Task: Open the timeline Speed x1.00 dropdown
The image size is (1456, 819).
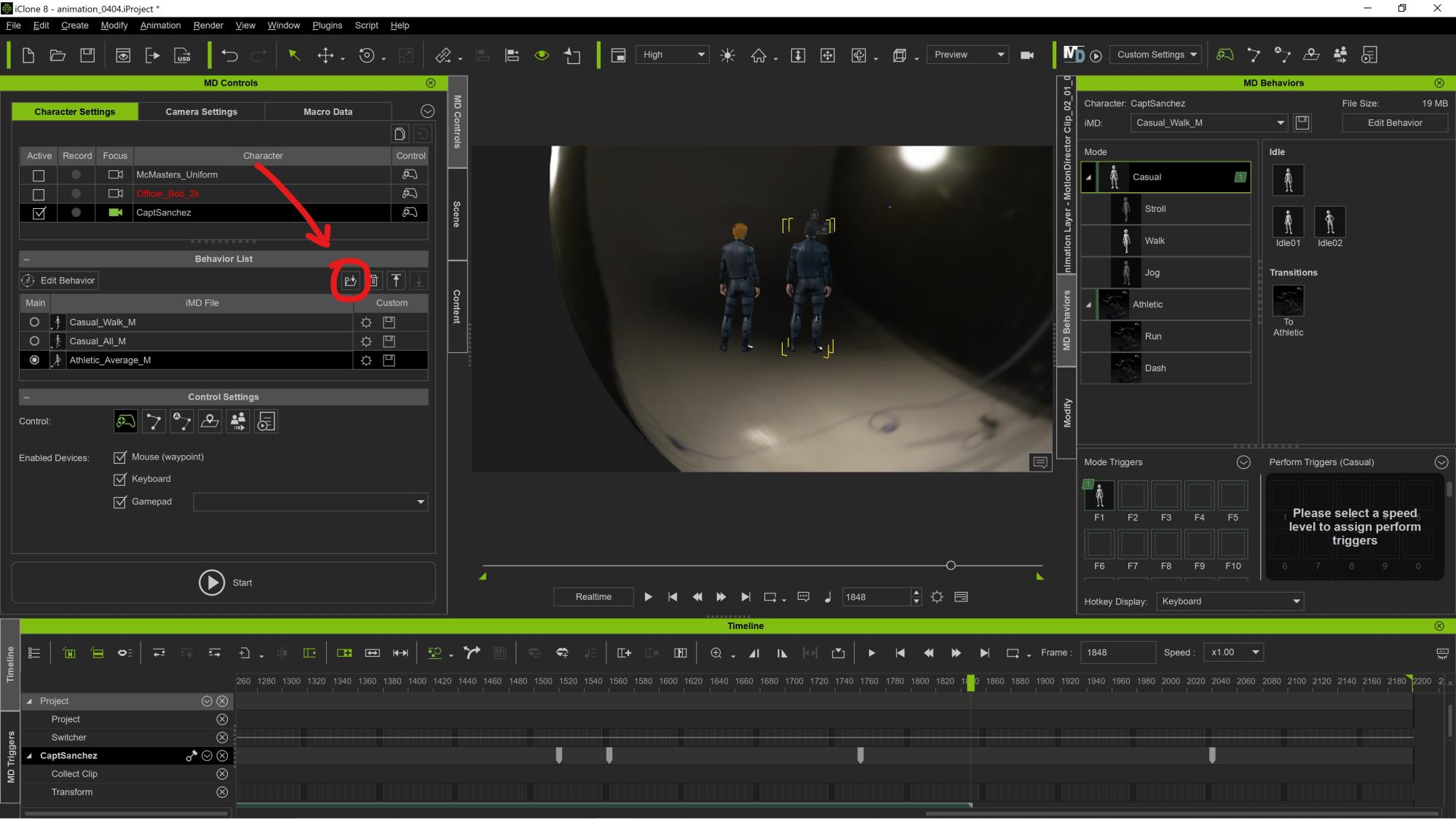Action: coord(1233,652)
